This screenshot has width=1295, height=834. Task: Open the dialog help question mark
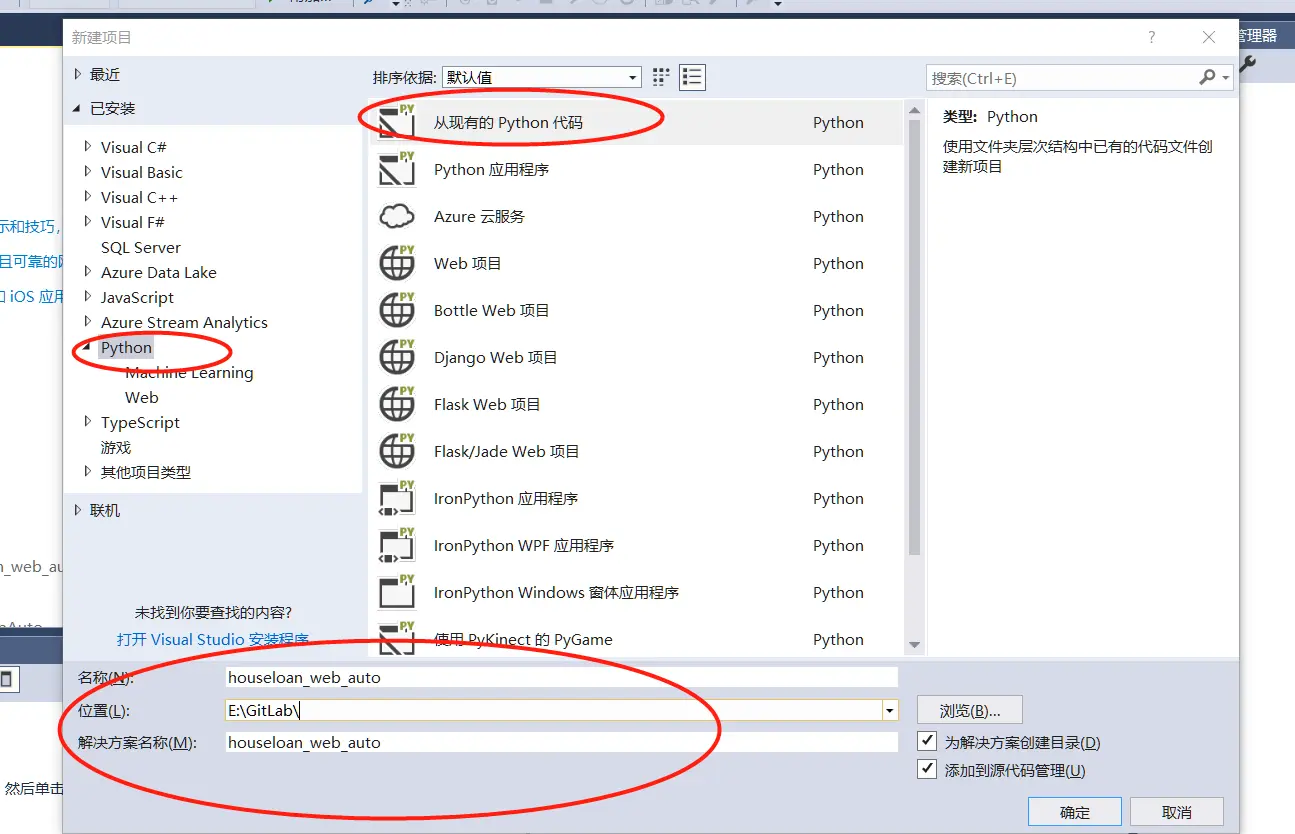[1152, 37]
